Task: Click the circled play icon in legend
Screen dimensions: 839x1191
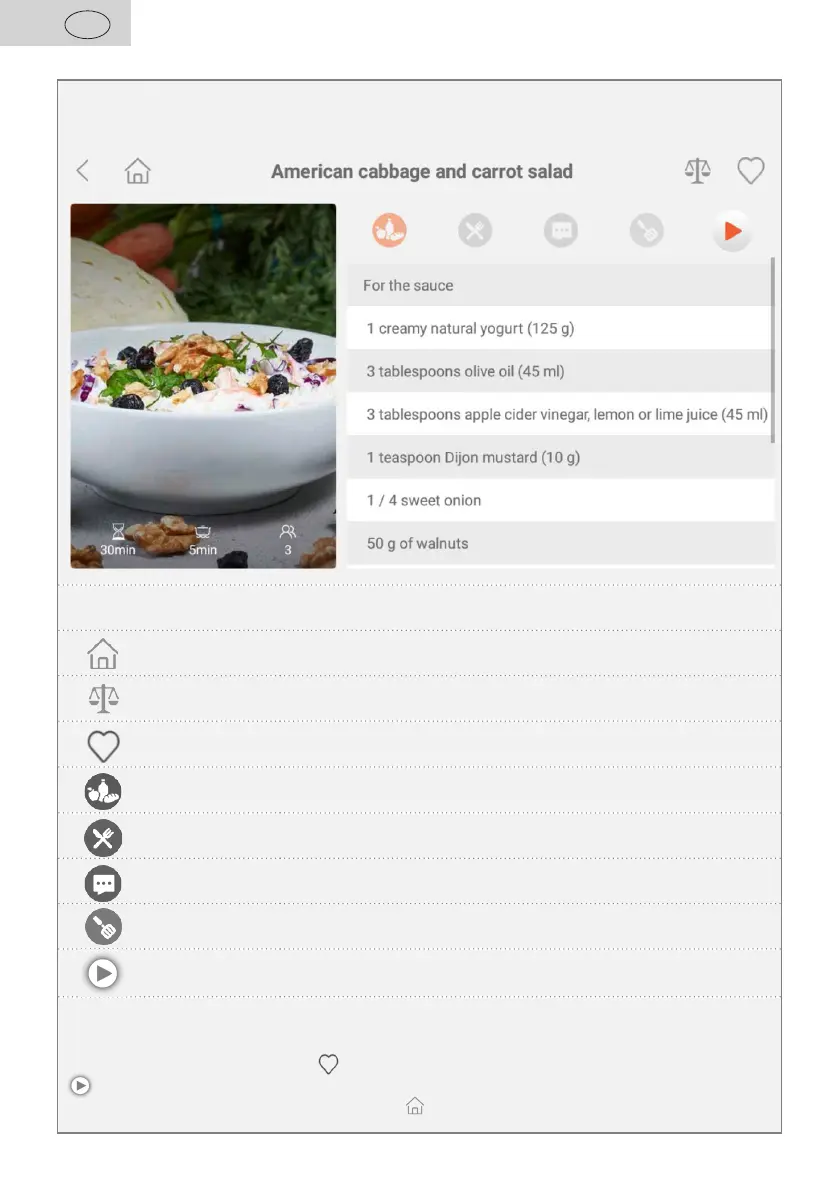Action: 103,973
